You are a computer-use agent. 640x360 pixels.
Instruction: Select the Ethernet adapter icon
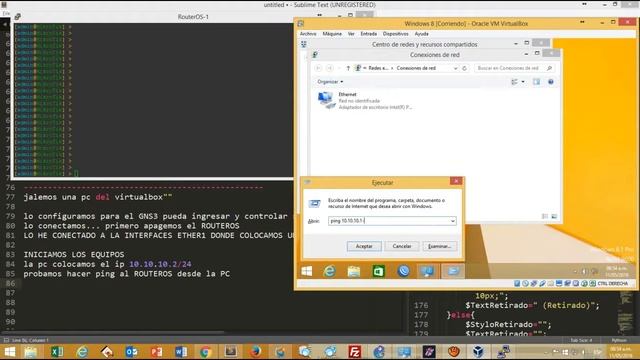click(326, 100)
